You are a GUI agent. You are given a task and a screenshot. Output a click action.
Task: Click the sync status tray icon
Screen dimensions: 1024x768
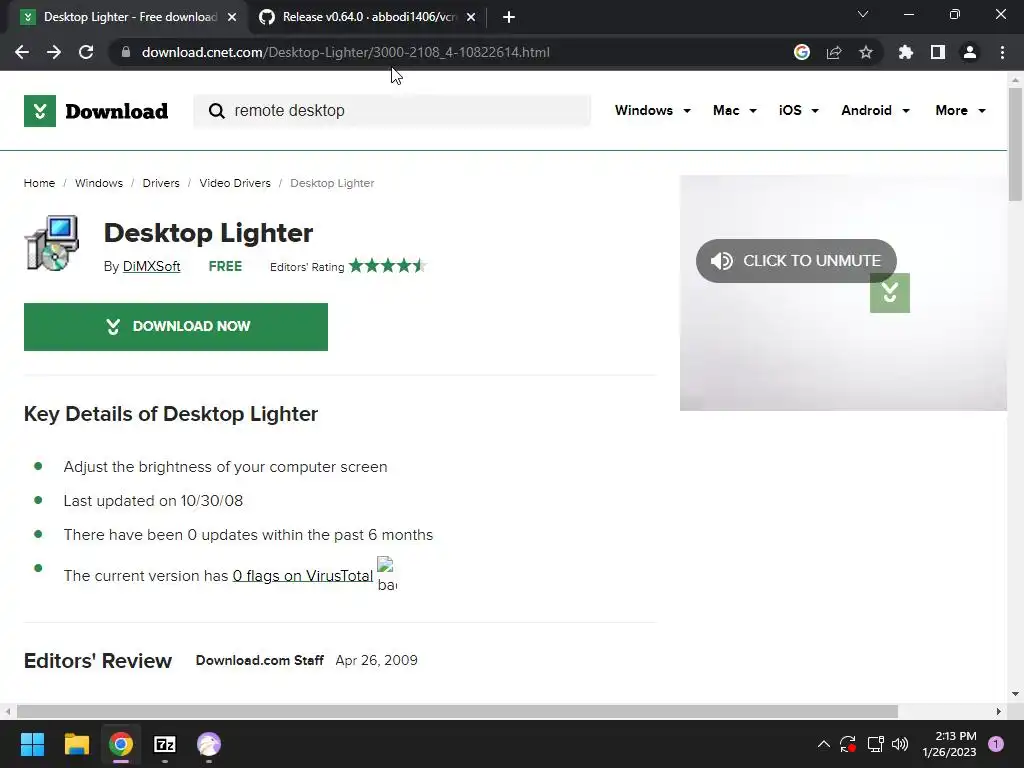(x=848, y=744)
